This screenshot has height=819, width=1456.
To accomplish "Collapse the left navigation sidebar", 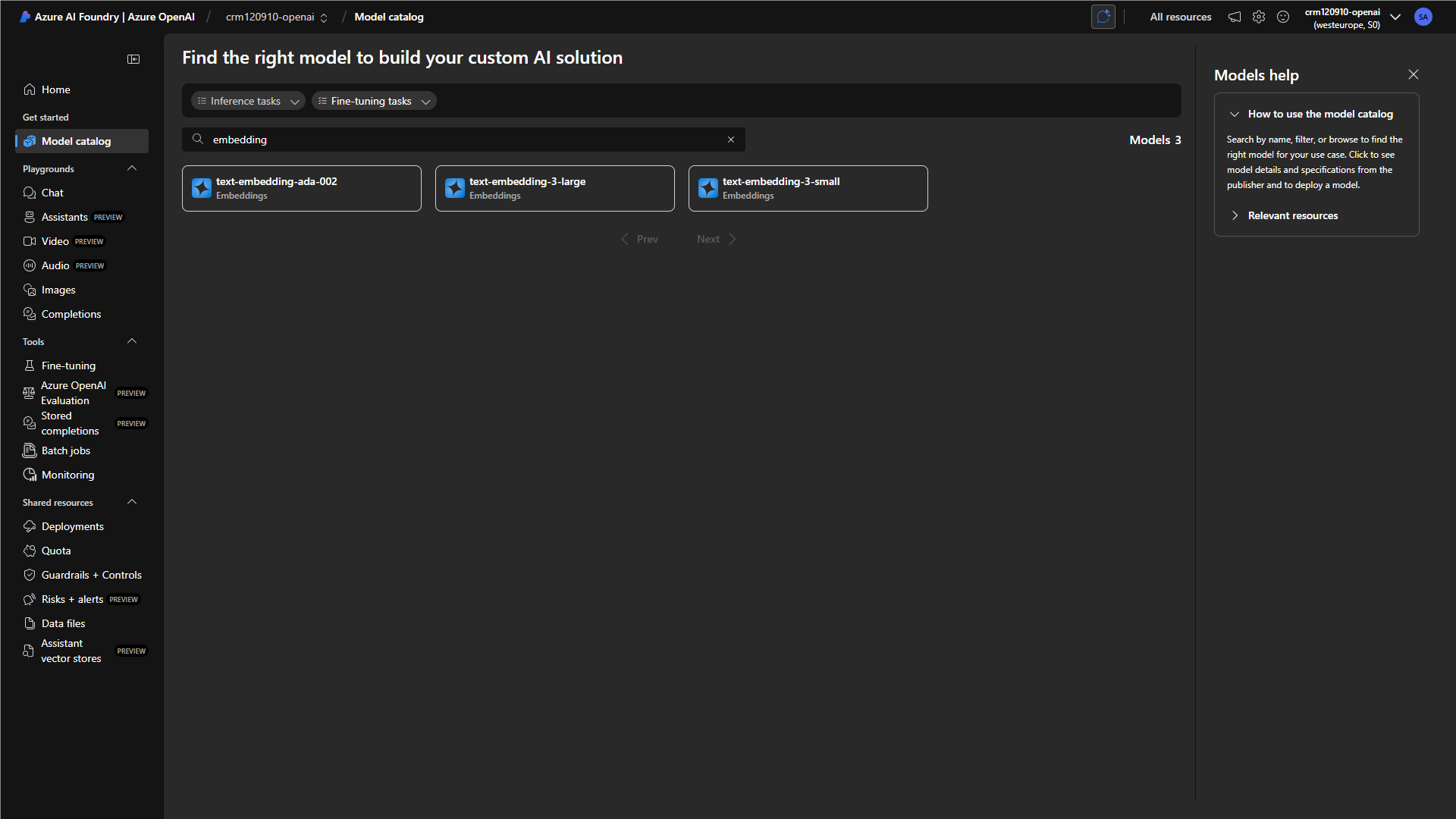I will [133, 59].
